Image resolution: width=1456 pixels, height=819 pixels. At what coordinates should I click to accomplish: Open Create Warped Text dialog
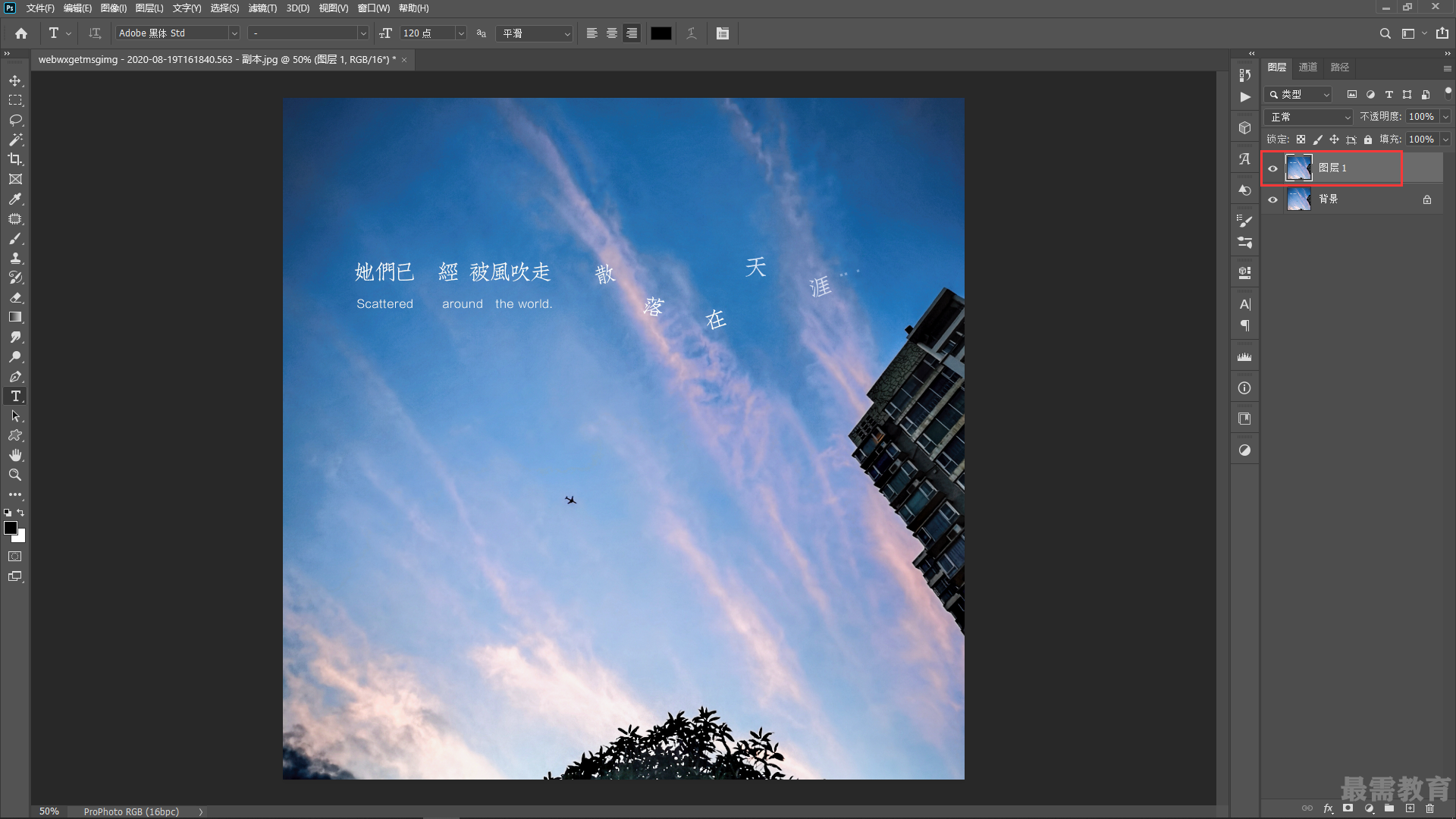(691, 33)
